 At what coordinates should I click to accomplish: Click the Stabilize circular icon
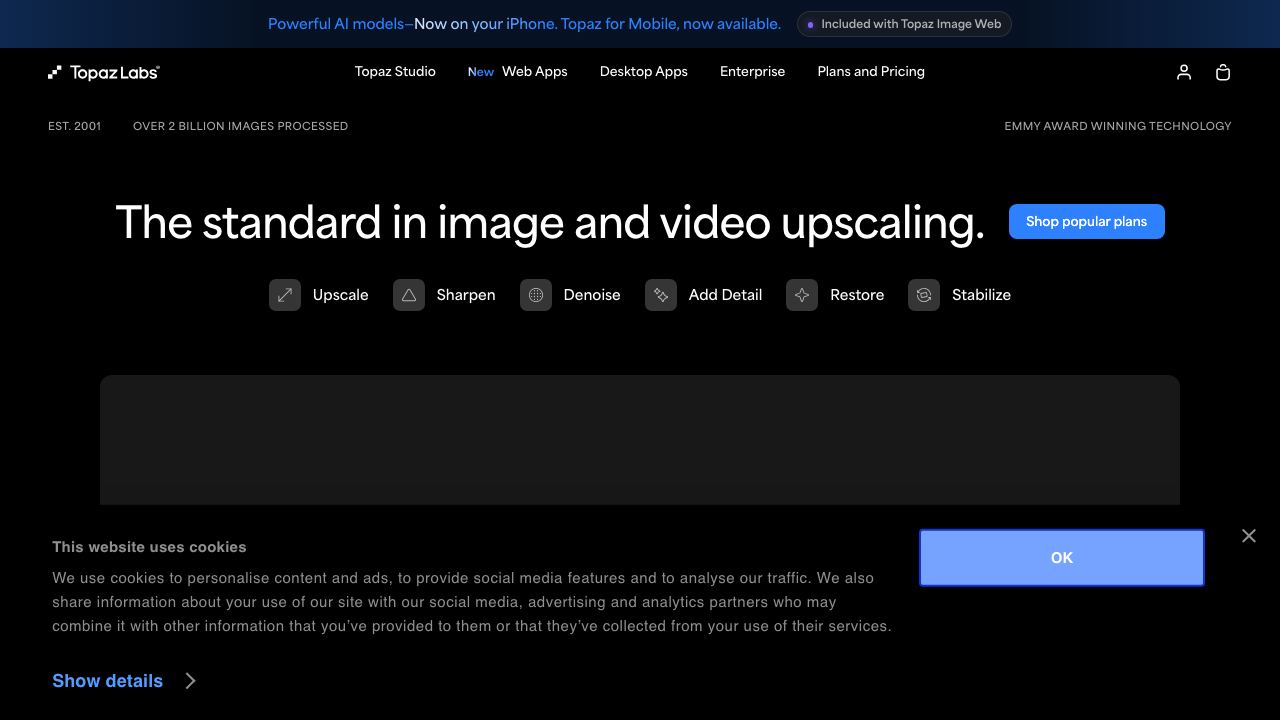pos(924,295)
